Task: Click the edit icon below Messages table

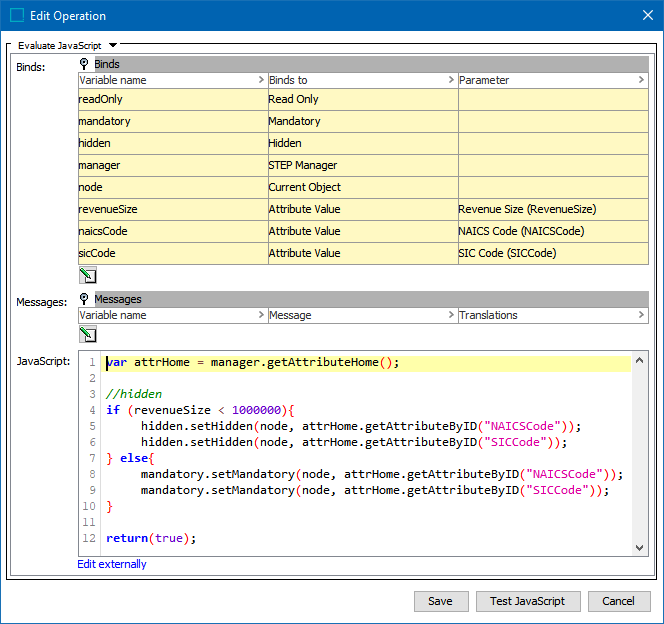Action: click(87, 335)
